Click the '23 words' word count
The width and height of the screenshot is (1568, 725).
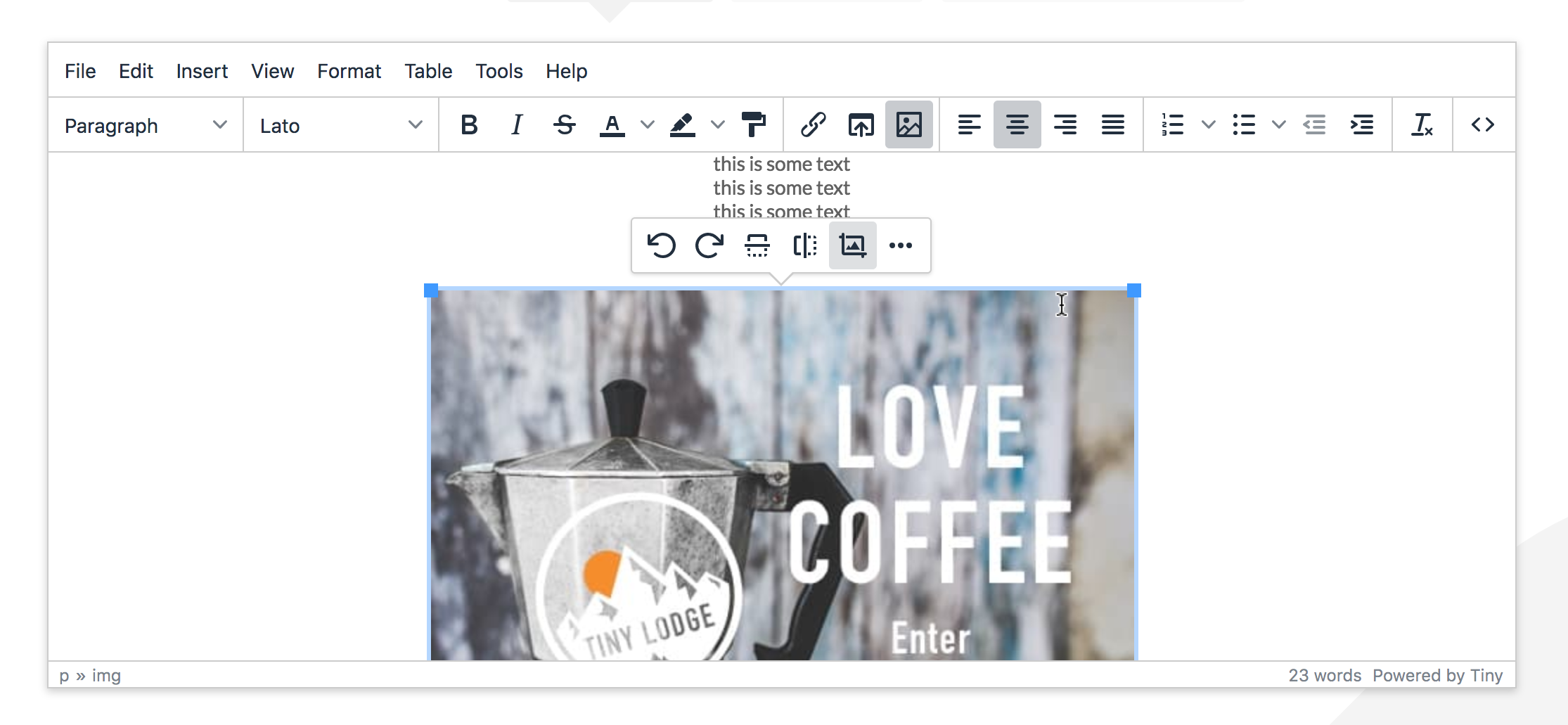tap(1325, 676)
